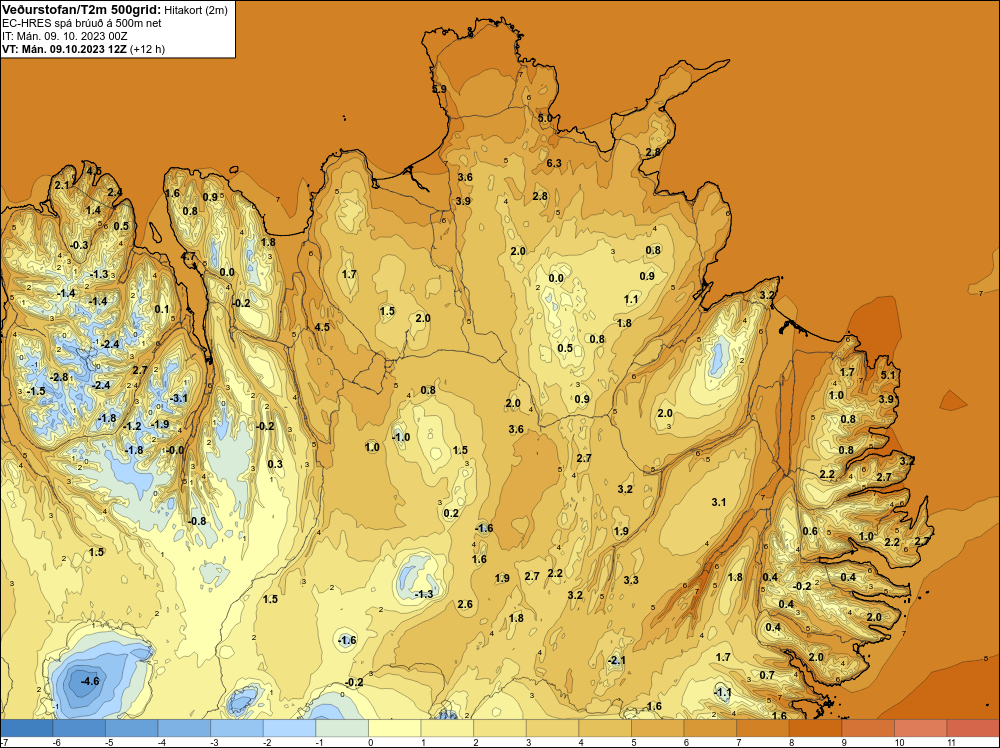Select the 2.6 temperature reading
1000x748 pixels.
pyautogui.click(x=465, y=604)
